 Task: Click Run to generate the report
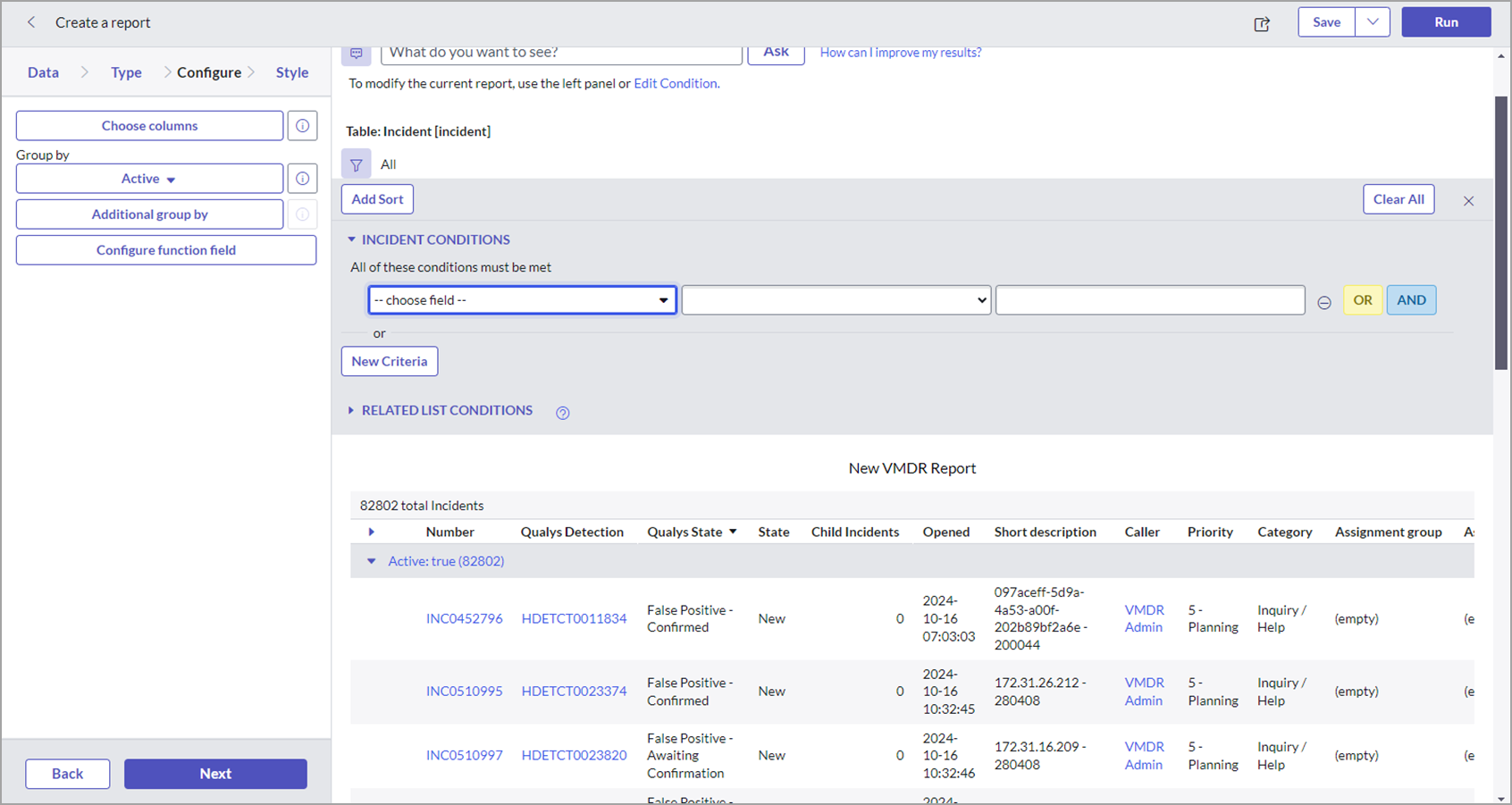click(x=1446, y=21)
